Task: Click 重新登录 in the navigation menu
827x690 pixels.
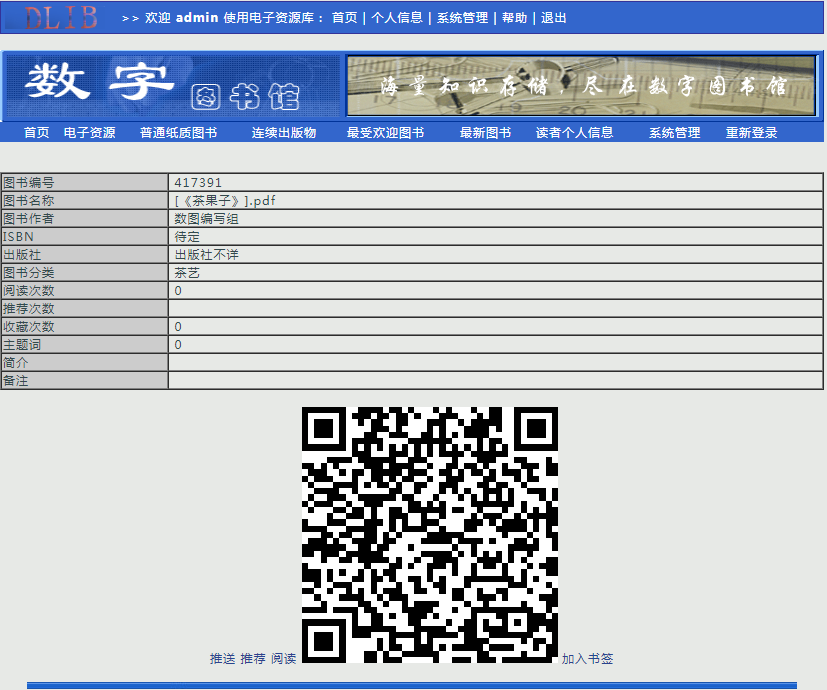Action: 751,133
